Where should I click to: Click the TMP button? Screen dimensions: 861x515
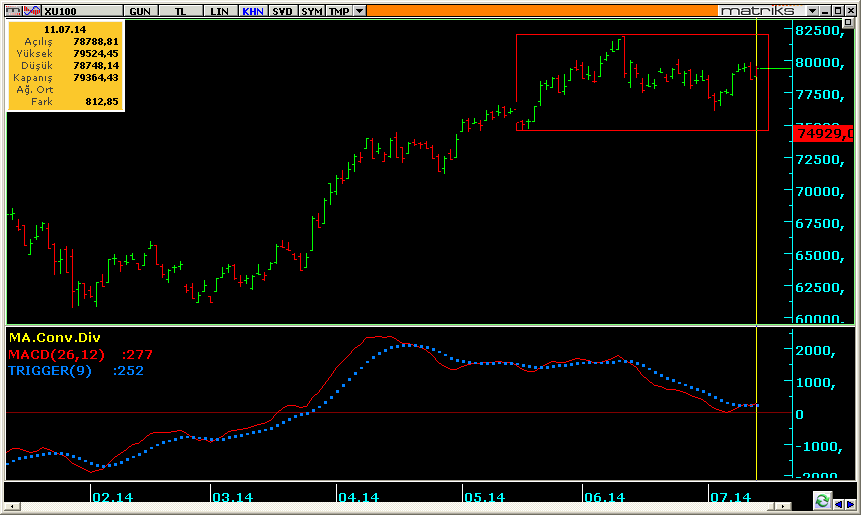tap(339, 10)
